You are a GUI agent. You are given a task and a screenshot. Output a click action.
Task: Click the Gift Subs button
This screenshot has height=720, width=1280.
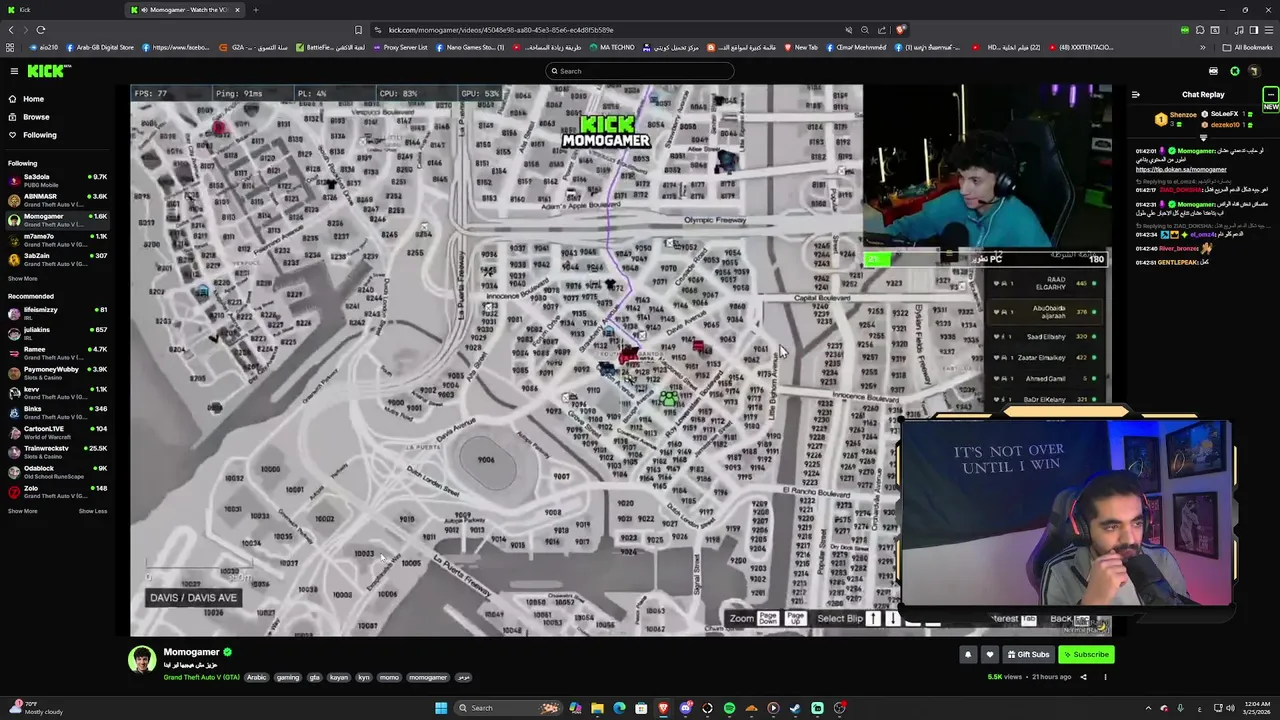(x=1029, y=655)
